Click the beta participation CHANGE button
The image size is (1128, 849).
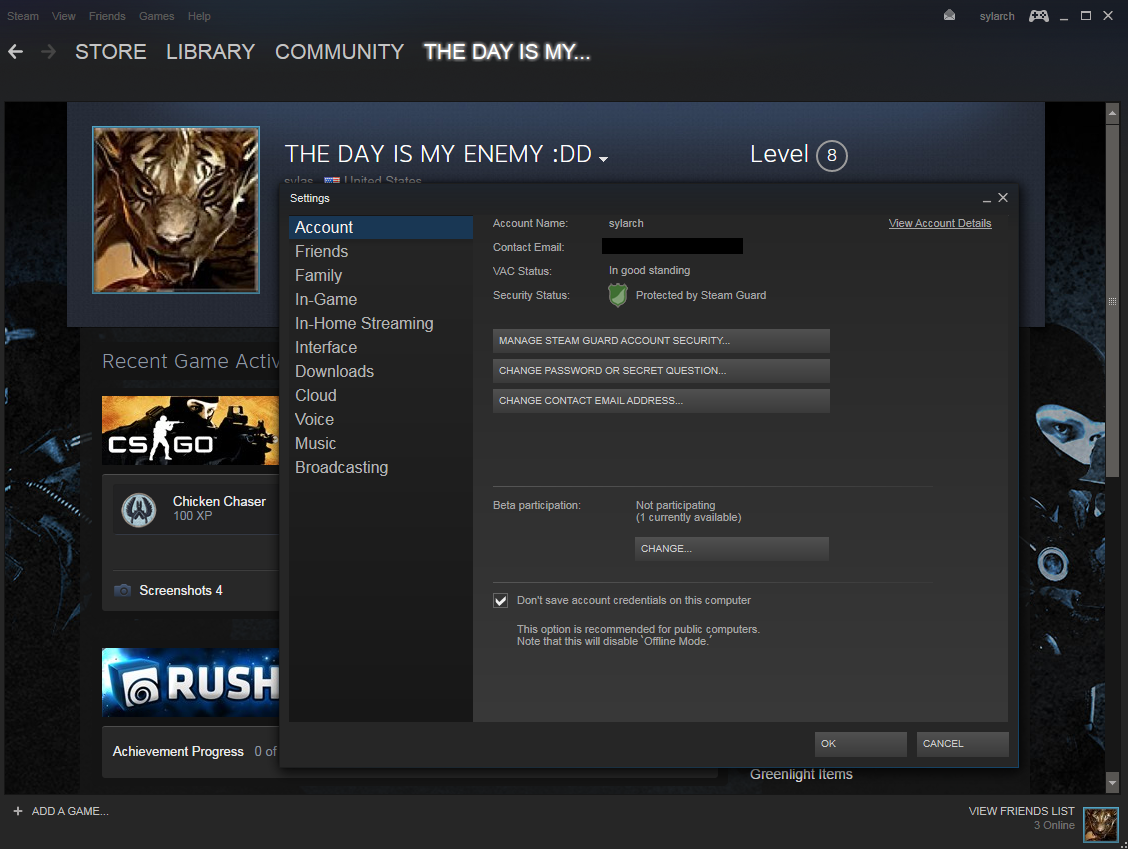coord(732,549)
